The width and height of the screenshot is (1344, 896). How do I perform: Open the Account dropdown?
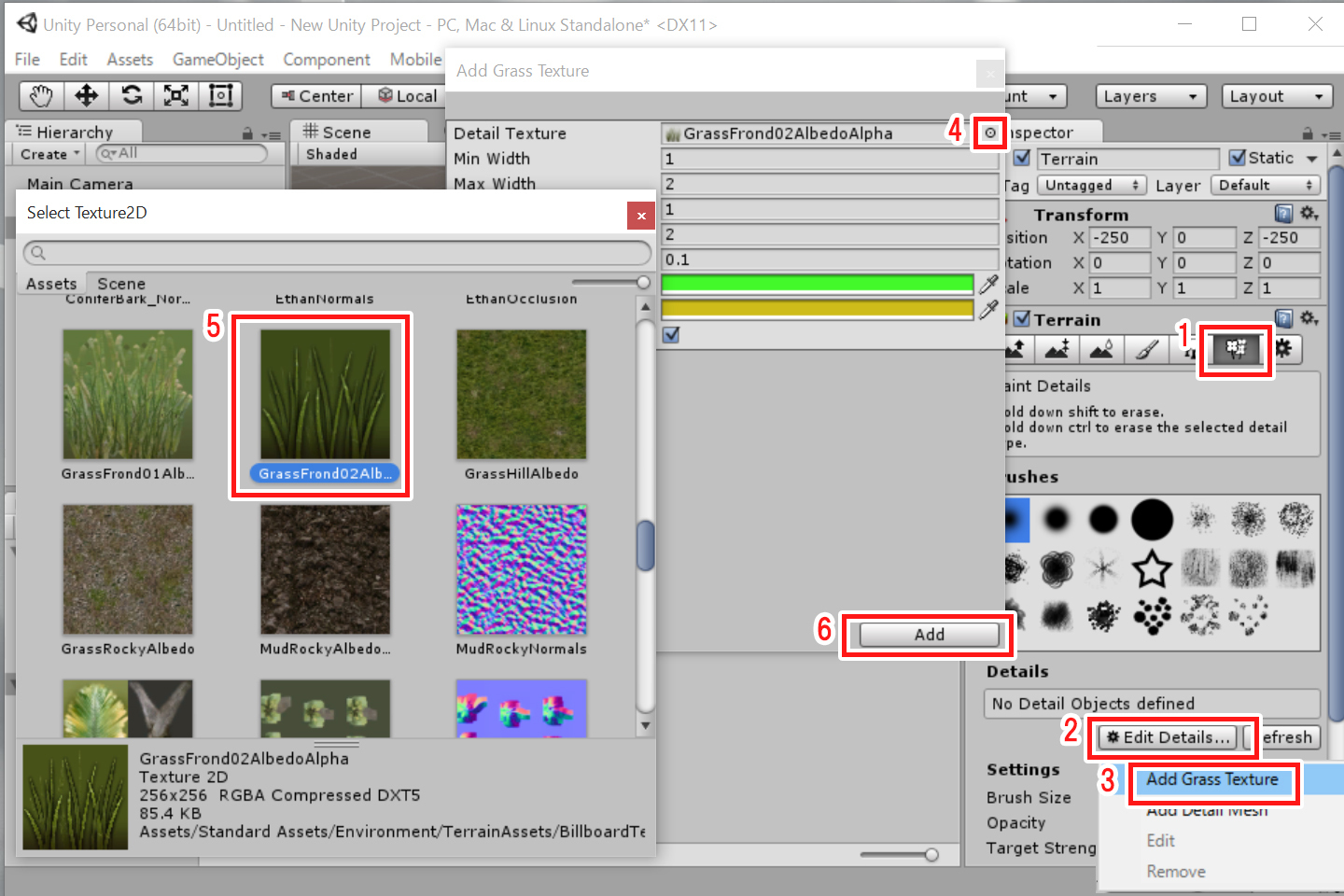tap(1035, 96)
